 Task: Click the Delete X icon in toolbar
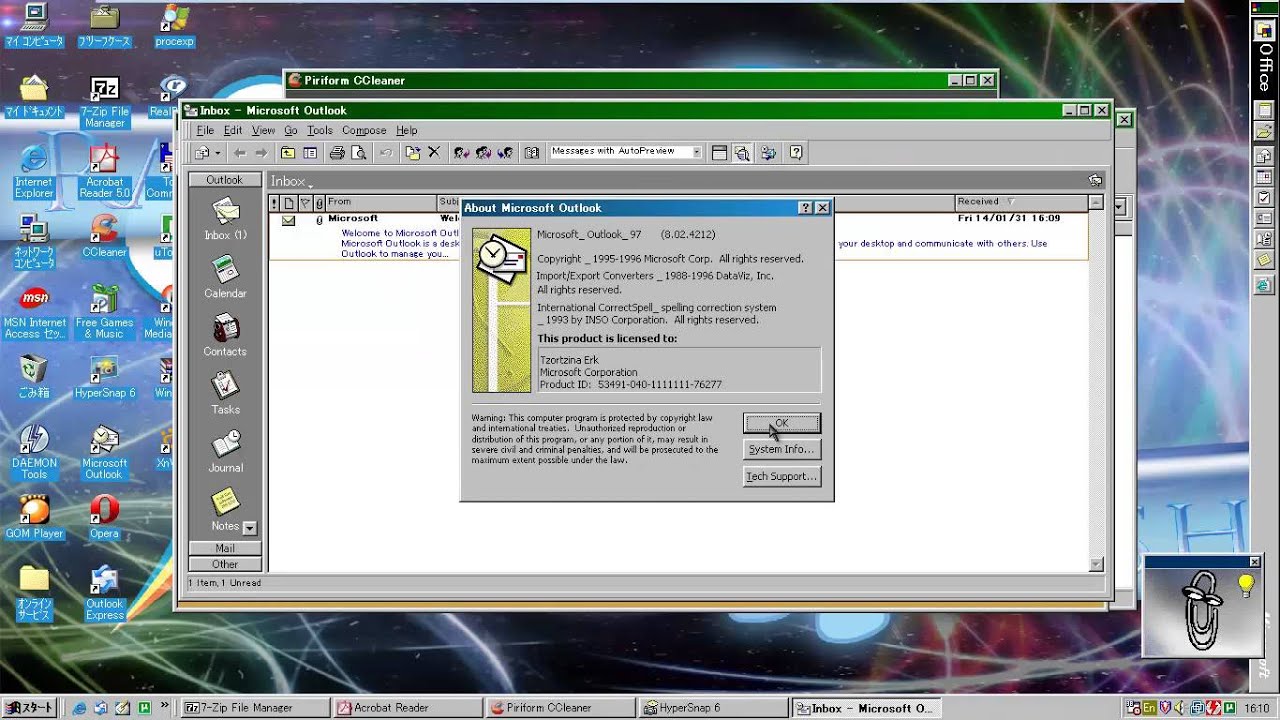coord(434,153)
